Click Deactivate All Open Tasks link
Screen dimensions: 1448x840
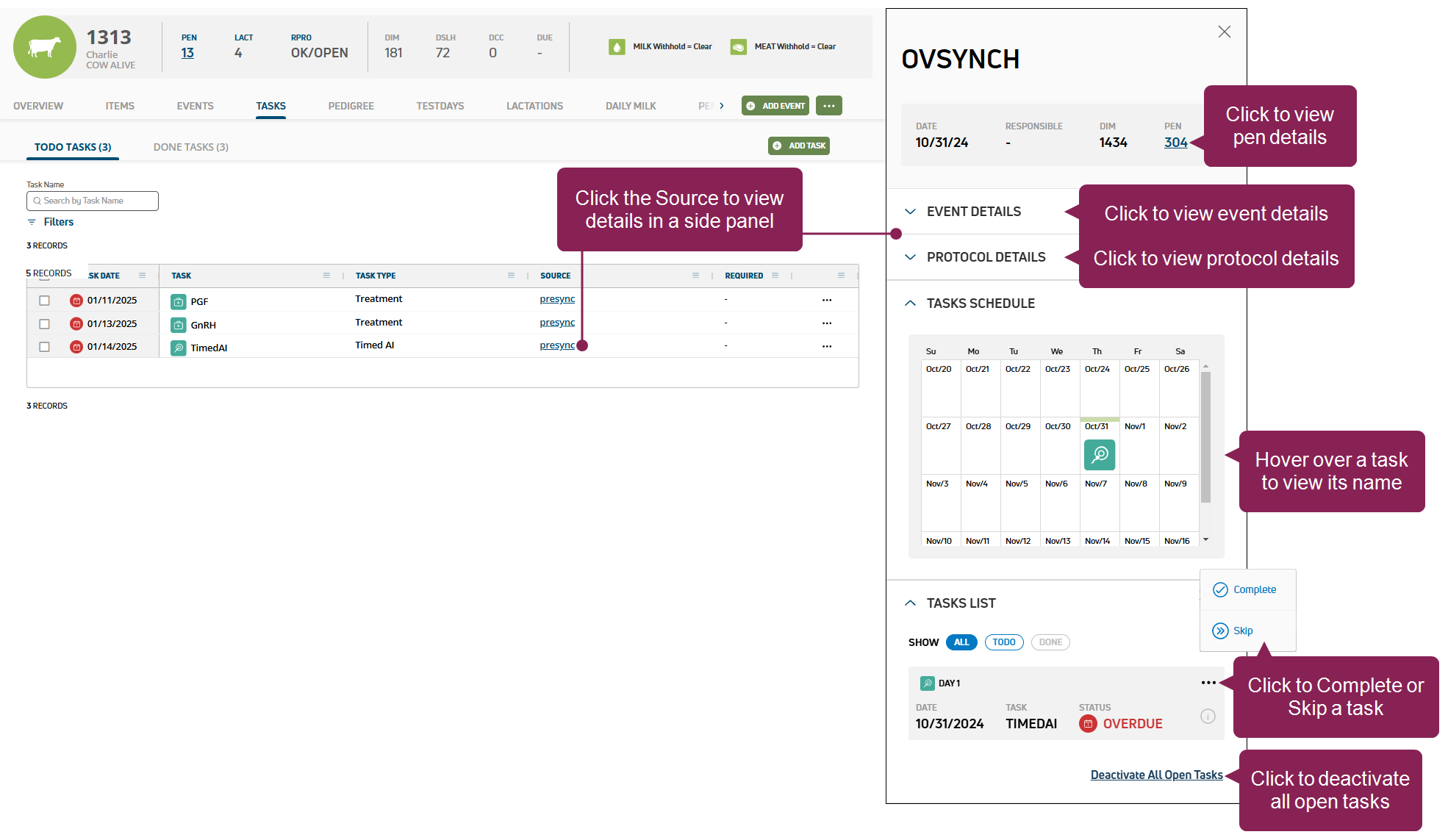(x=1156, y=775)
